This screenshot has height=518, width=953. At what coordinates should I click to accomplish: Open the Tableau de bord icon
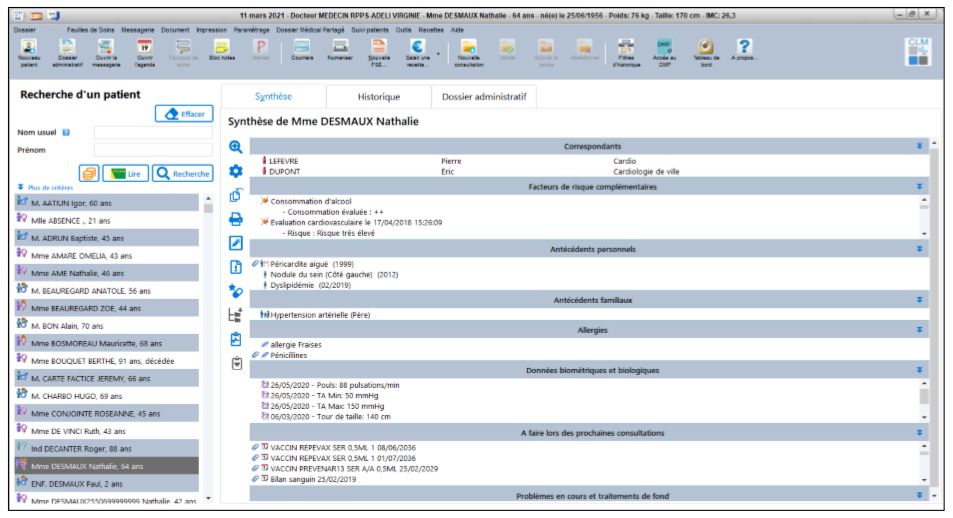[x=705, y=50]
